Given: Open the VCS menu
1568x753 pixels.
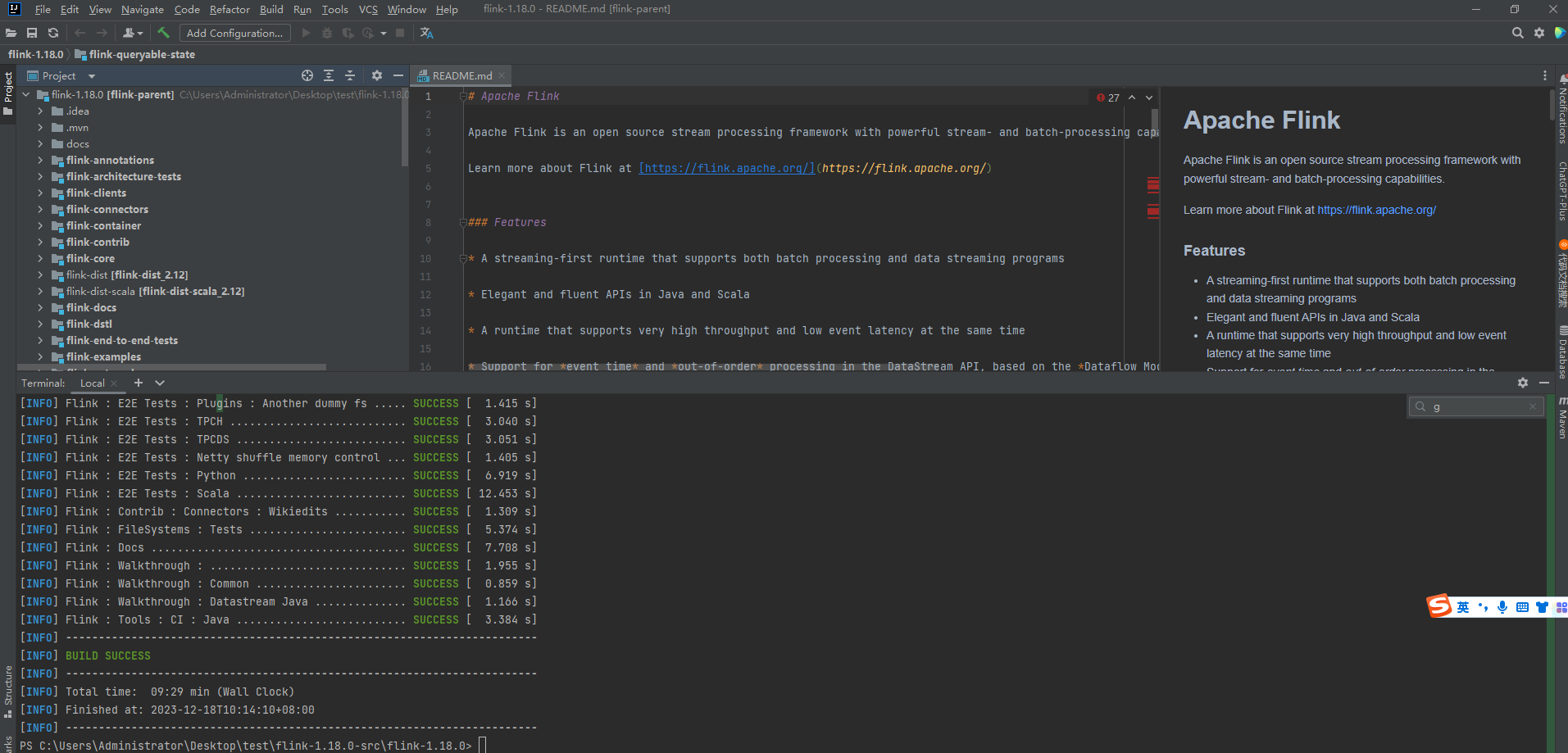Looking at the screenshot, I should pos(368,9).
